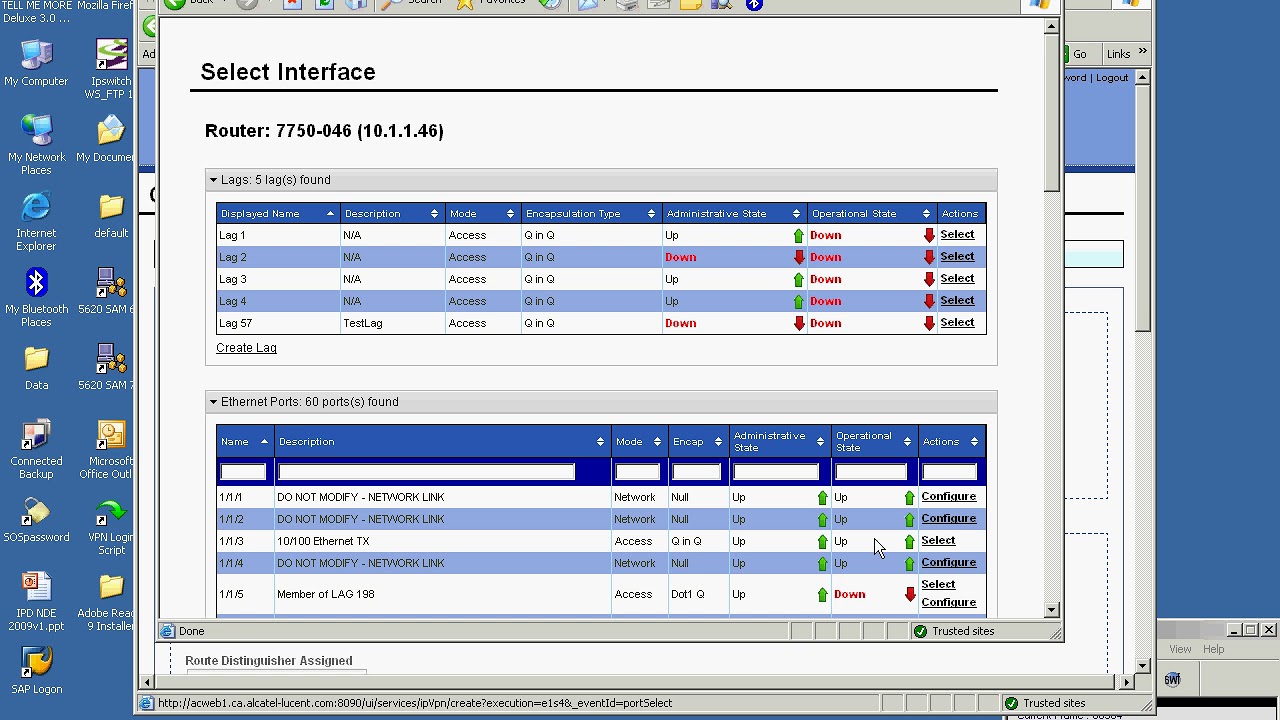Viewport: 1280px width, 720px height.
Task: Sort lags by Administrative State
Action: [733, 214]
